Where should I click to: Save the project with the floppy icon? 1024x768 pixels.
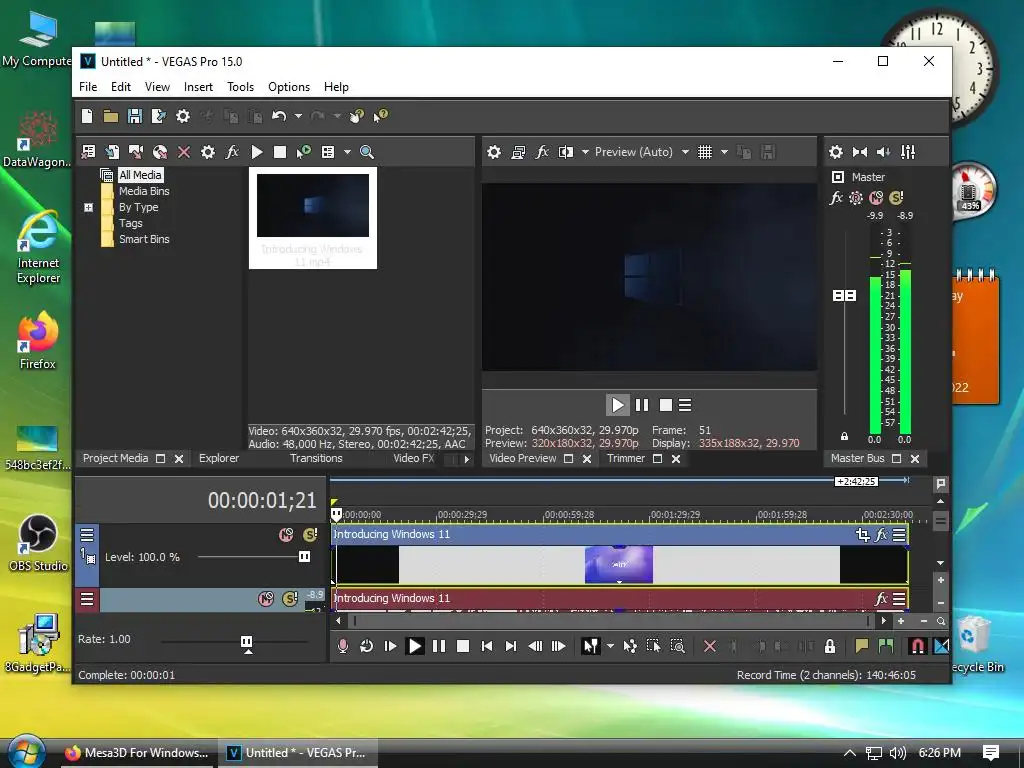(135, 116)
